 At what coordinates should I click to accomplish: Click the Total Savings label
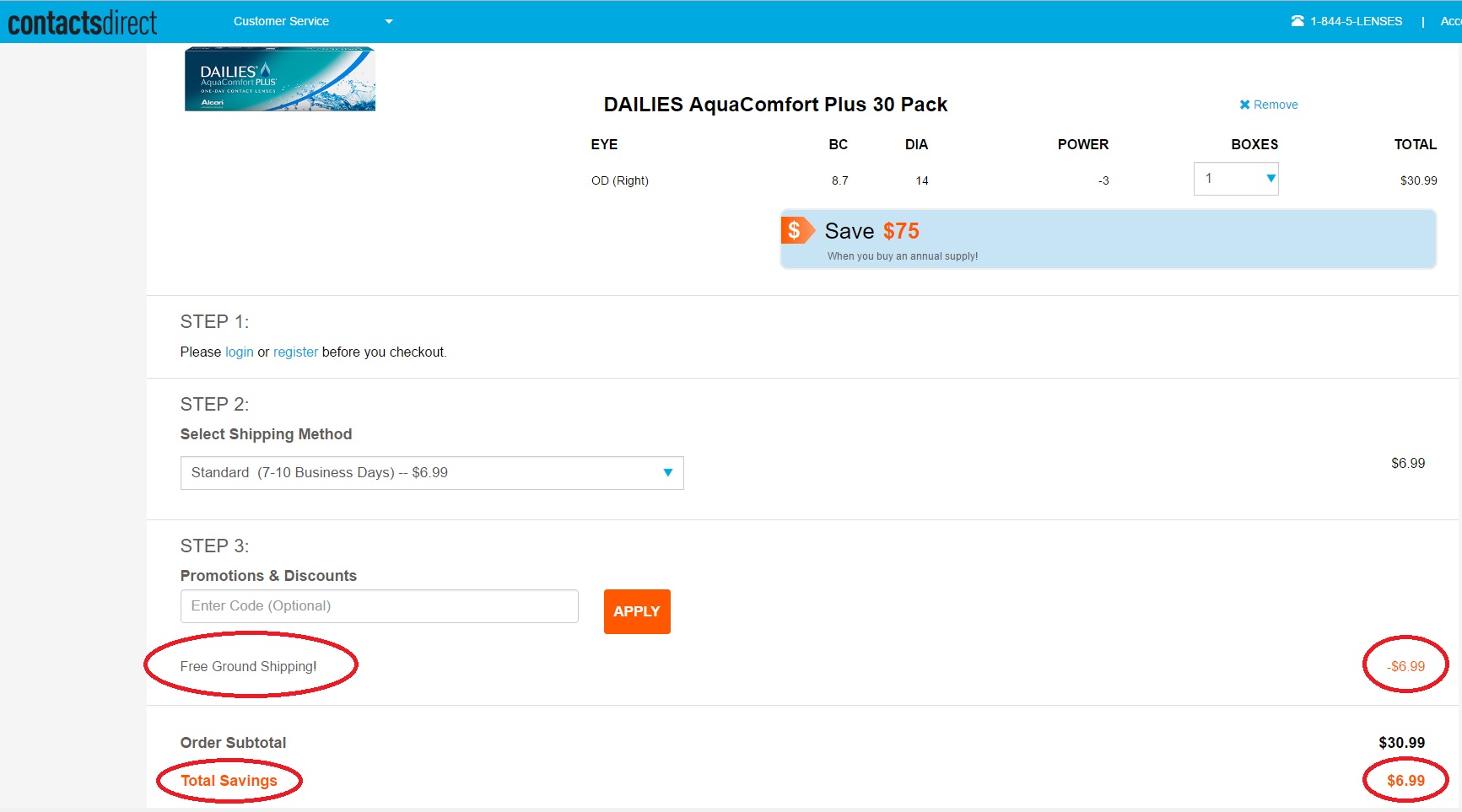(229, 781)
